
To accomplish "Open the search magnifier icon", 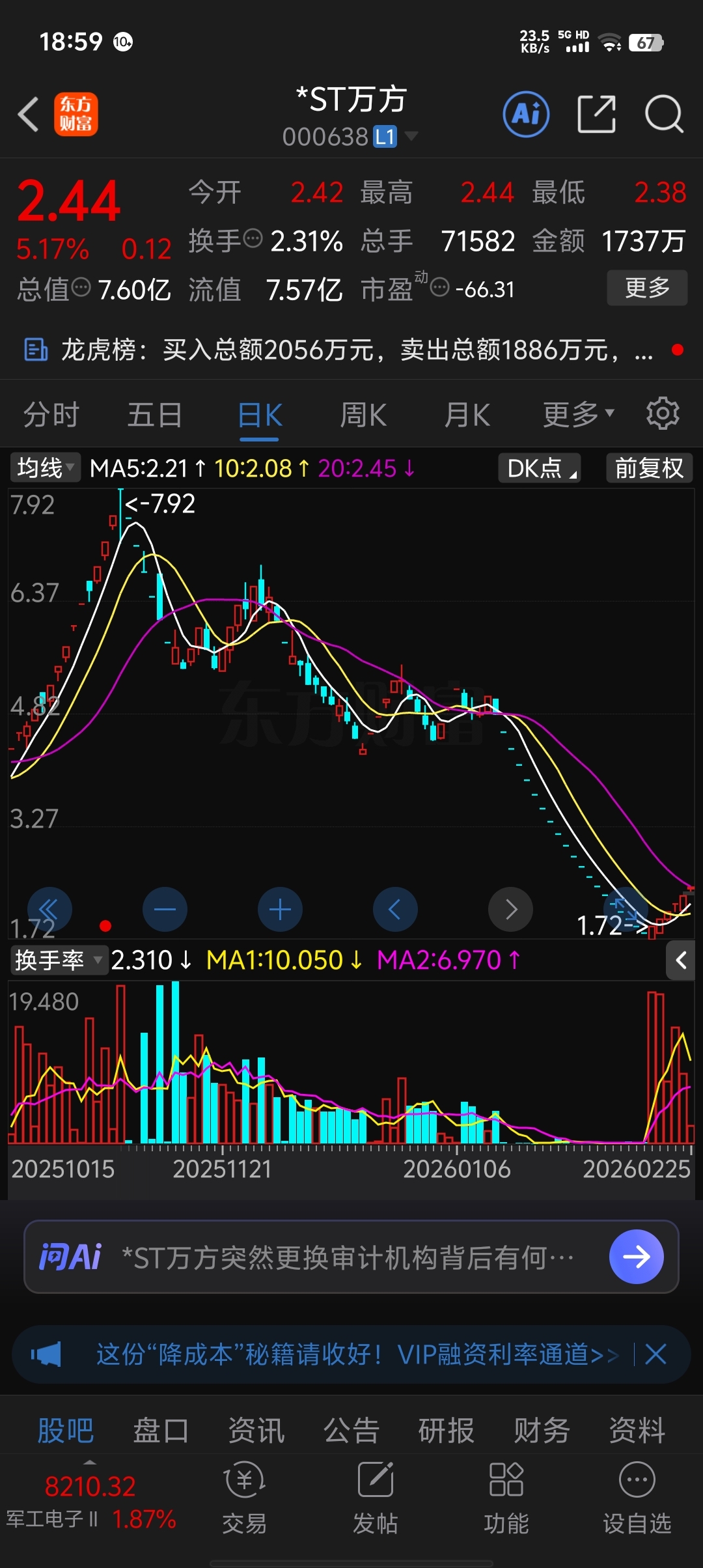I will point(664,114).
